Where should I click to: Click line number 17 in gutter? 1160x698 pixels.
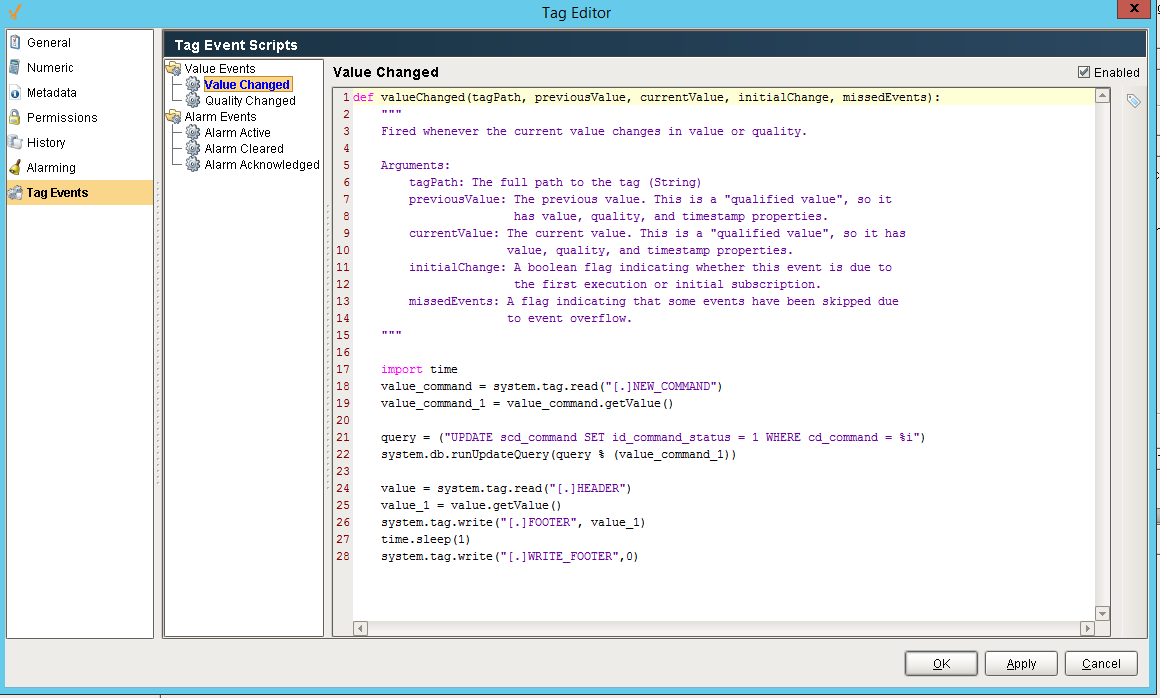pos(343,369)
